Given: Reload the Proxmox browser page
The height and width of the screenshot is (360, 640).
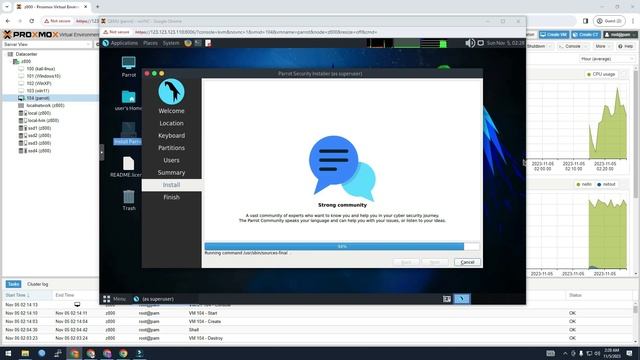Looking at the screenshot, I should [x=31, y=21].
